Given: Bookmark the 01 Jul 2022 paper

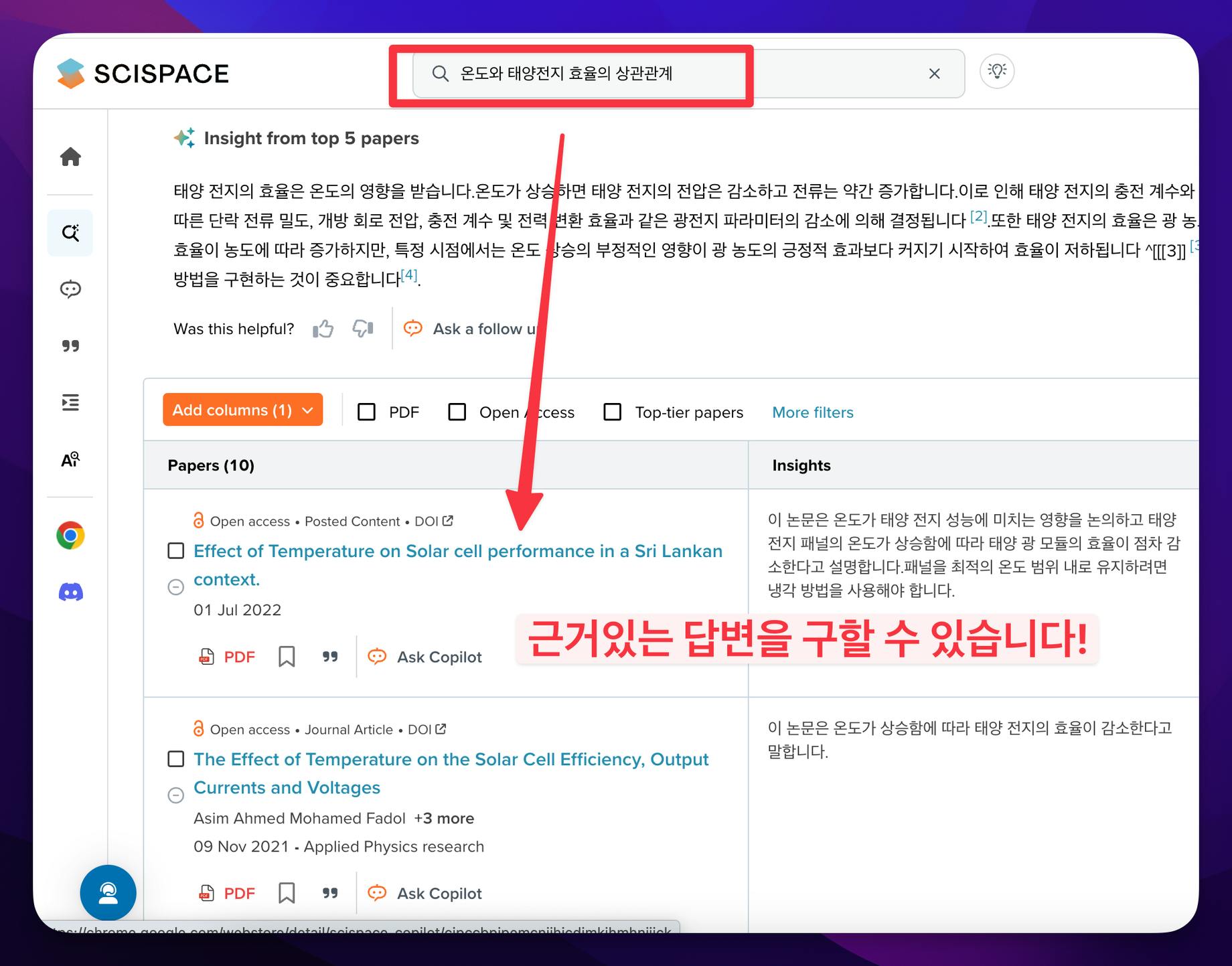Looking at the screenshot, I should pos(287,657).
